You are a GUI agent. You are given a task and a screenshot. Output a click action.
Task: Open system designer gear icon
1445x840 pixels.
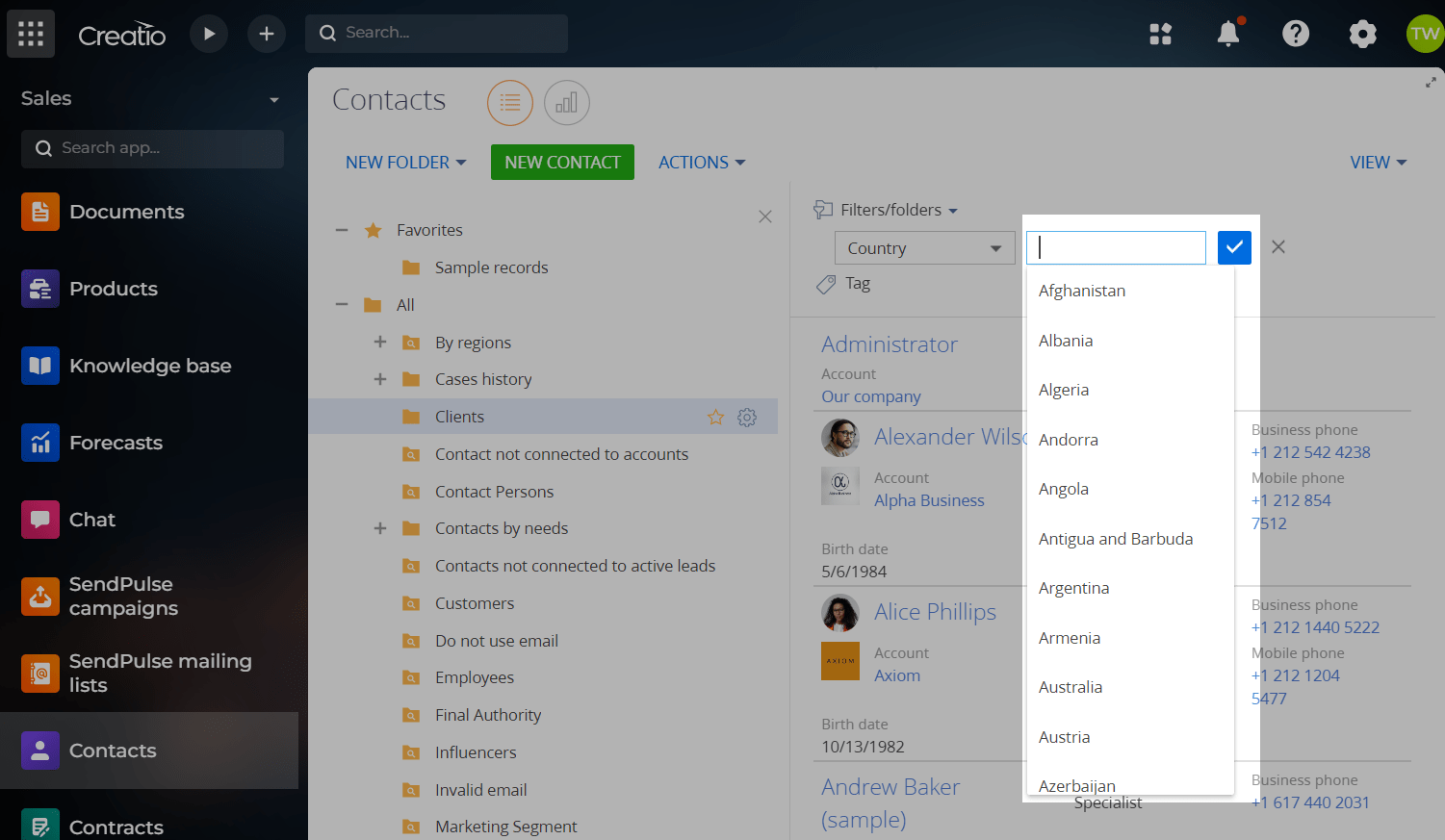[1362, 34]
